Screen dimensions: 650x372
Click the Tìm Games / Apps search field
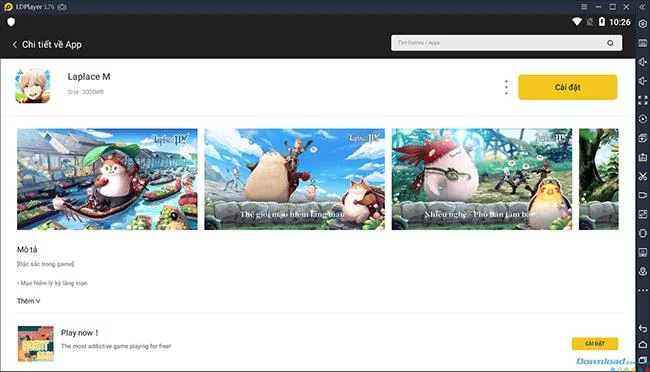click(506, 43)
